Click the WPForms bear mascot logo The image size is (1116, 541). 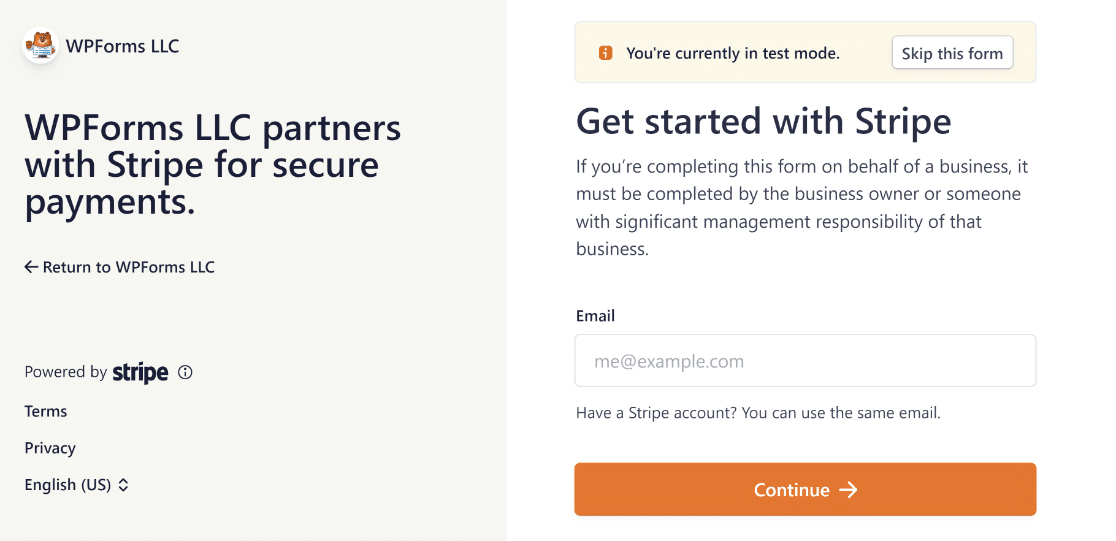pos(41,46)
